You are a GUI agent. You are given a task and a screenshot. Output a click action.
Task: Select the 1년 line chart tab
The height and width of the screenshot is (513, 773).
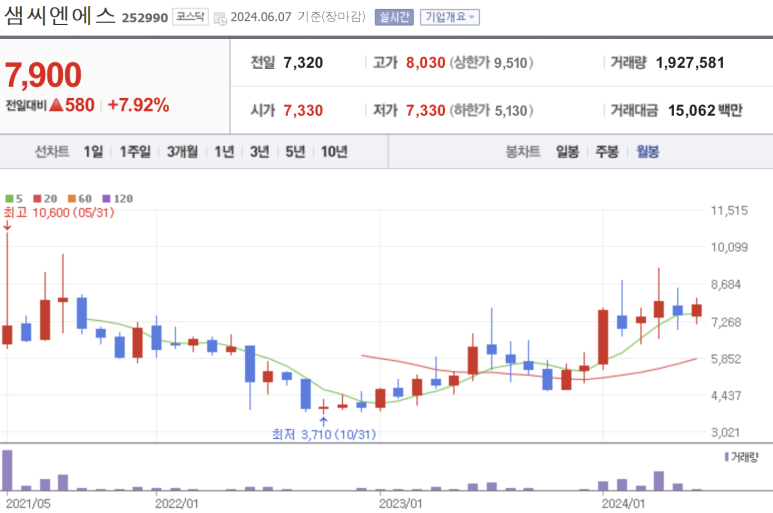pyautogui.click(x=224, y=151)
